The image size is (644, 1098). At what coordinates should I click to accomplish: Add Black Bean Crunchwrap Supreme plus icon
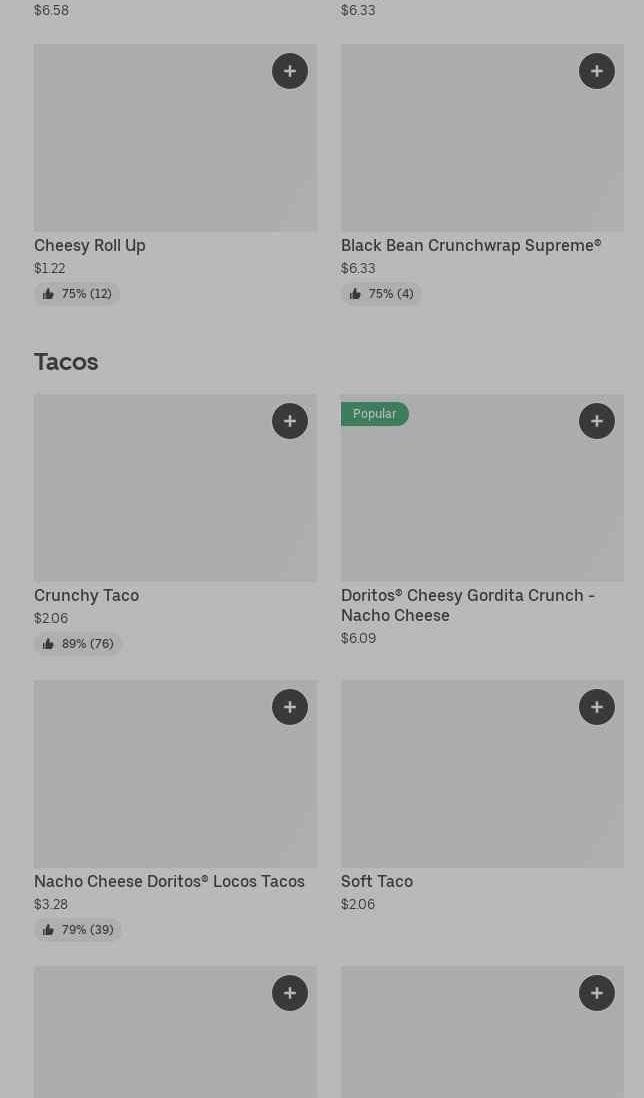[x=597, y=71]
